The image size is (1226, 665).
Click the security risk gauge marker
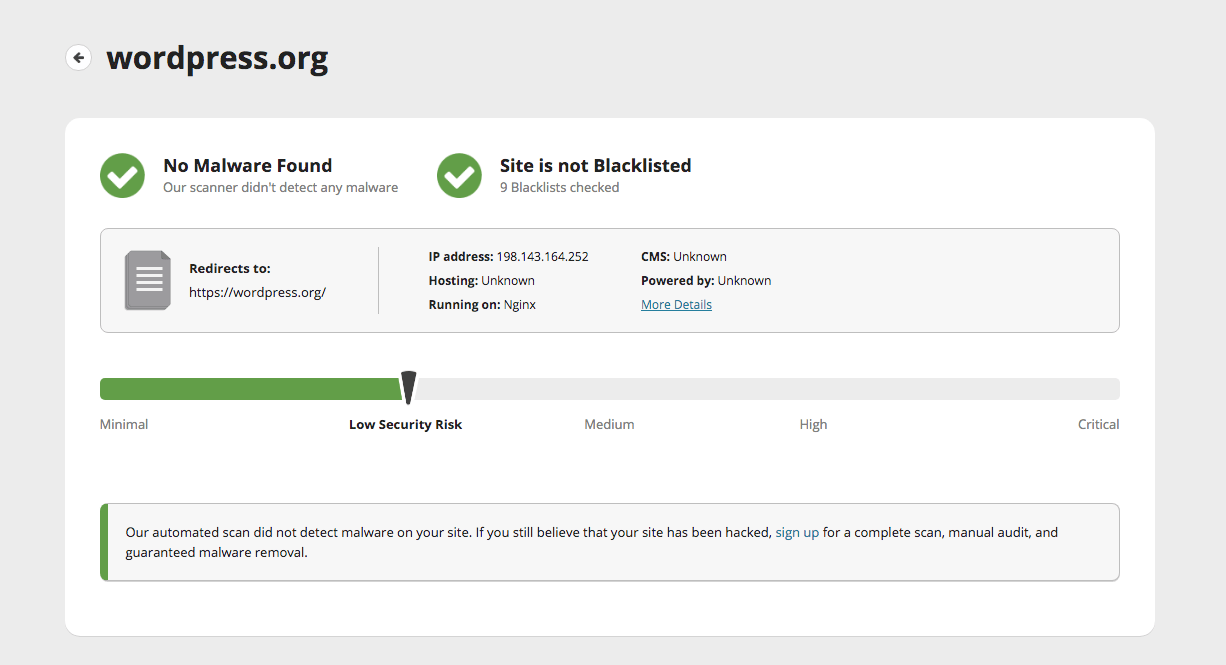click(x=408, y=388)
